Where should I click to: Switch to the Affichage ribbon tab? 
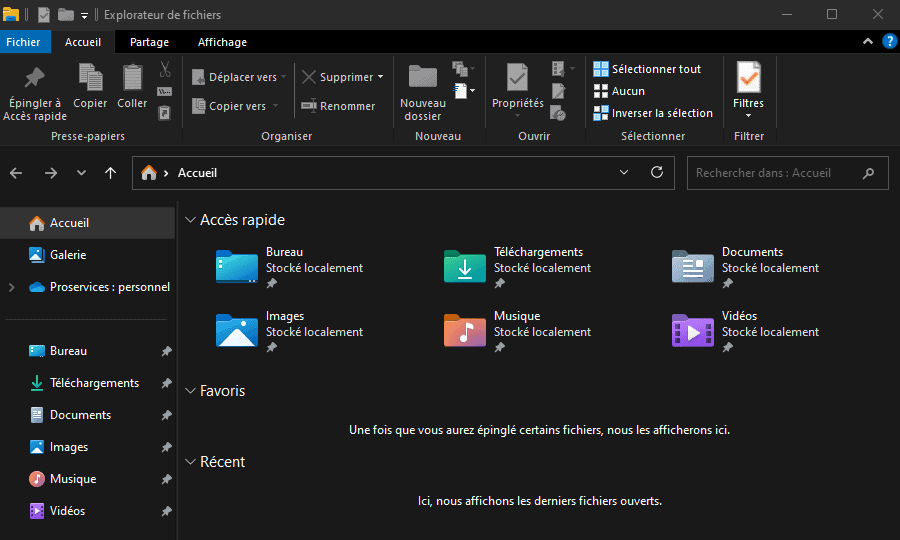[222, 42]
